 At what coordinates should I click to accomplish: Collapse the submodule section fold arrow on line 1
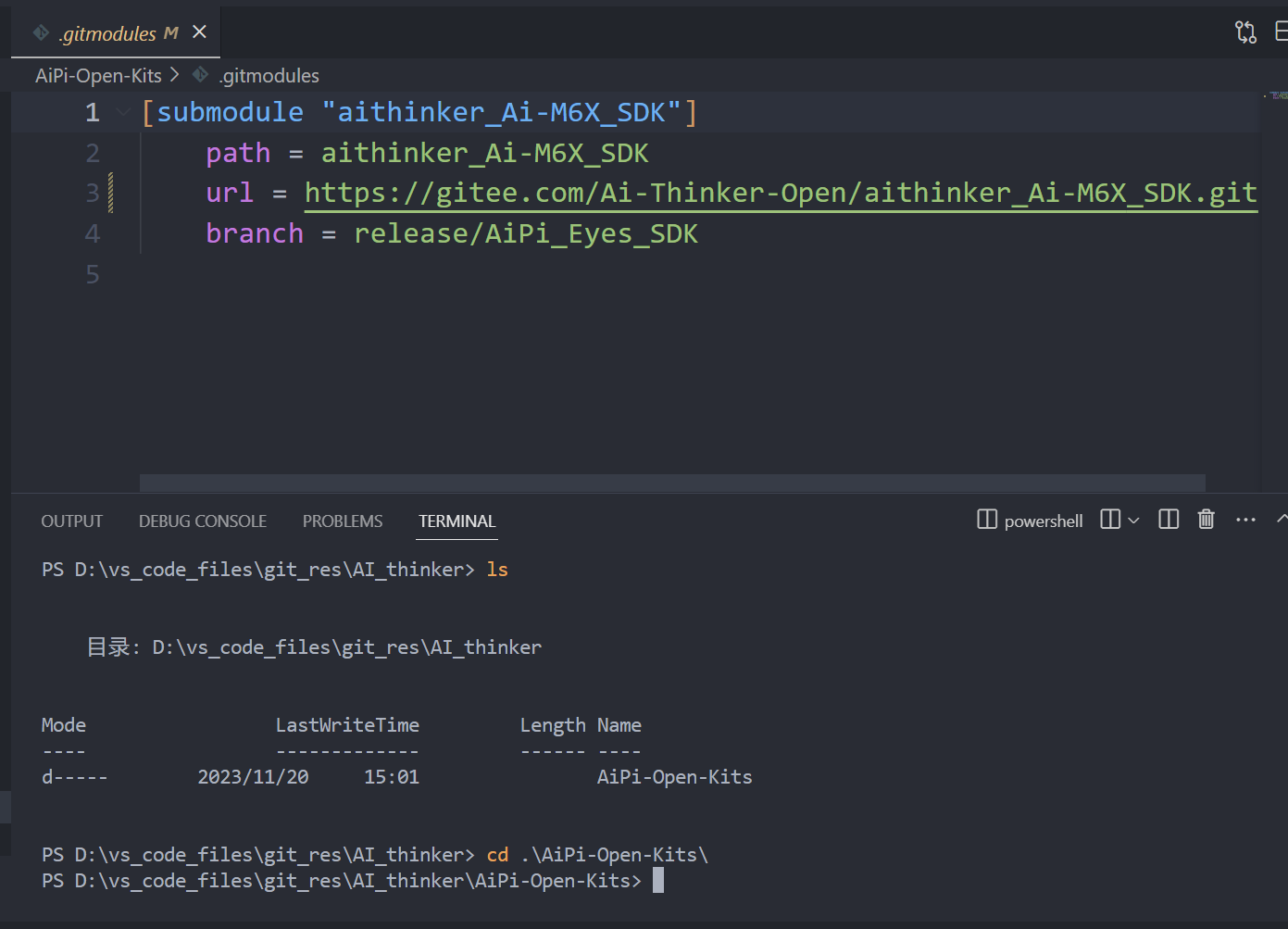pyautogui.click(x=123, y=113)
